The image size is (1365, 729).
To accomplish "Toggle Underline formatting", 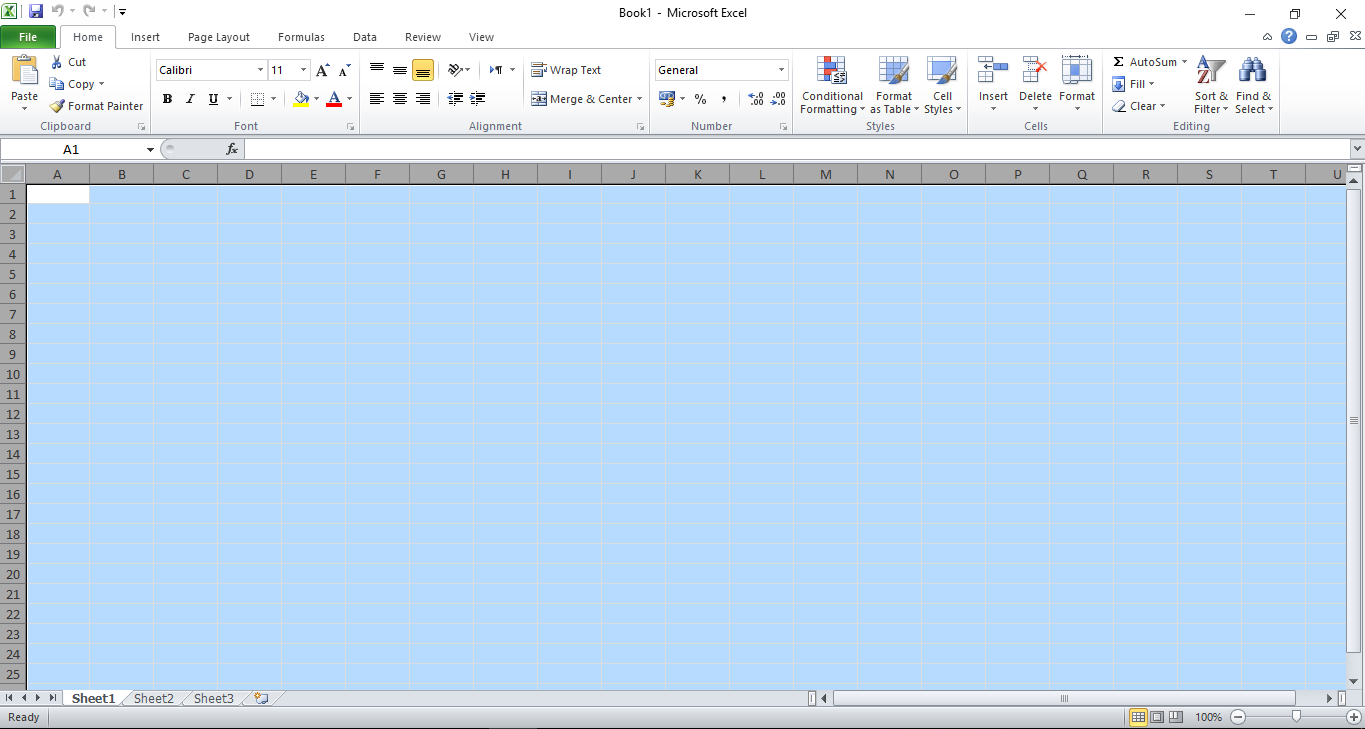I will point(213,99).
